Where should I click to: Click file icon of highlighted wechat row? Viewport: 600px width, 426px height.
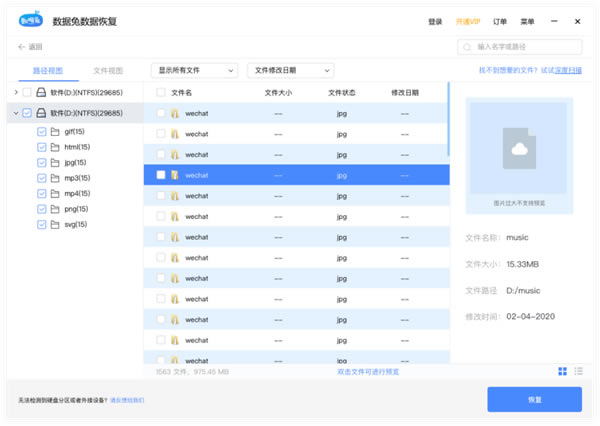click(x=175, y=175)
